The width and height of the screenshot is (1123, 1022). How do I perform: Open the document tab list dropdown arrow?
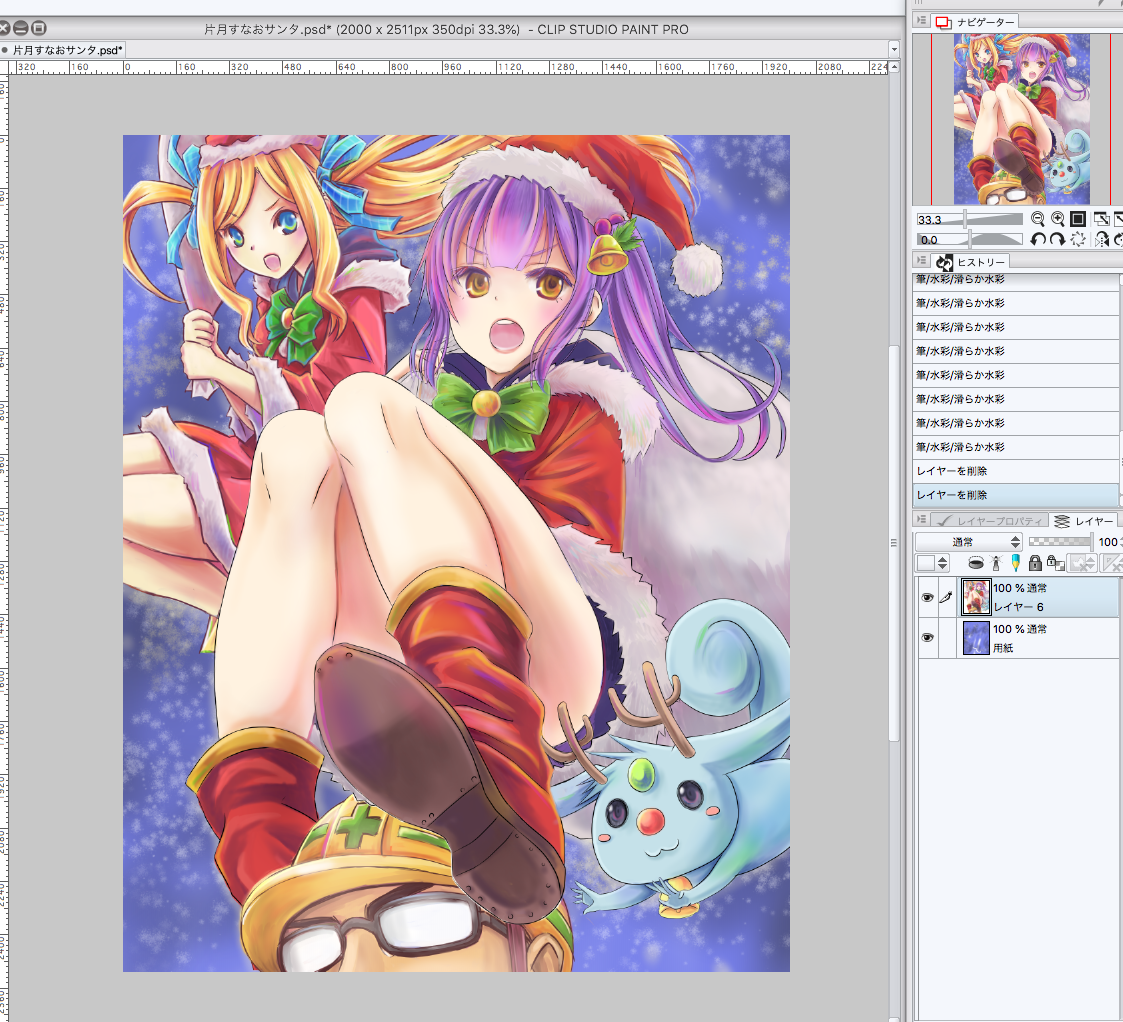(894, 49)
